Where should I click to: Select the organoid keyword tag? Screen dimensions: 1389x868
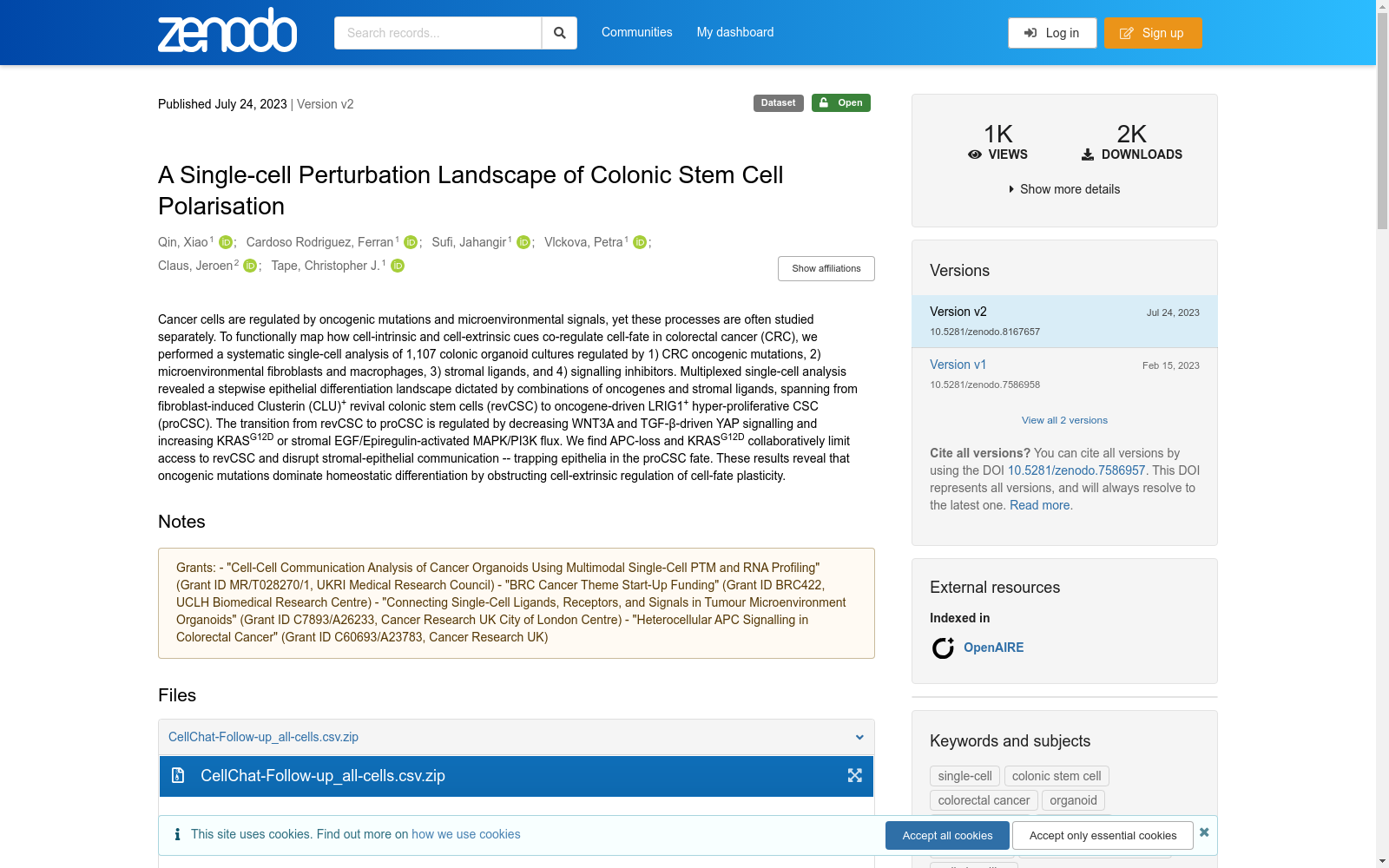coord(1073,800)
